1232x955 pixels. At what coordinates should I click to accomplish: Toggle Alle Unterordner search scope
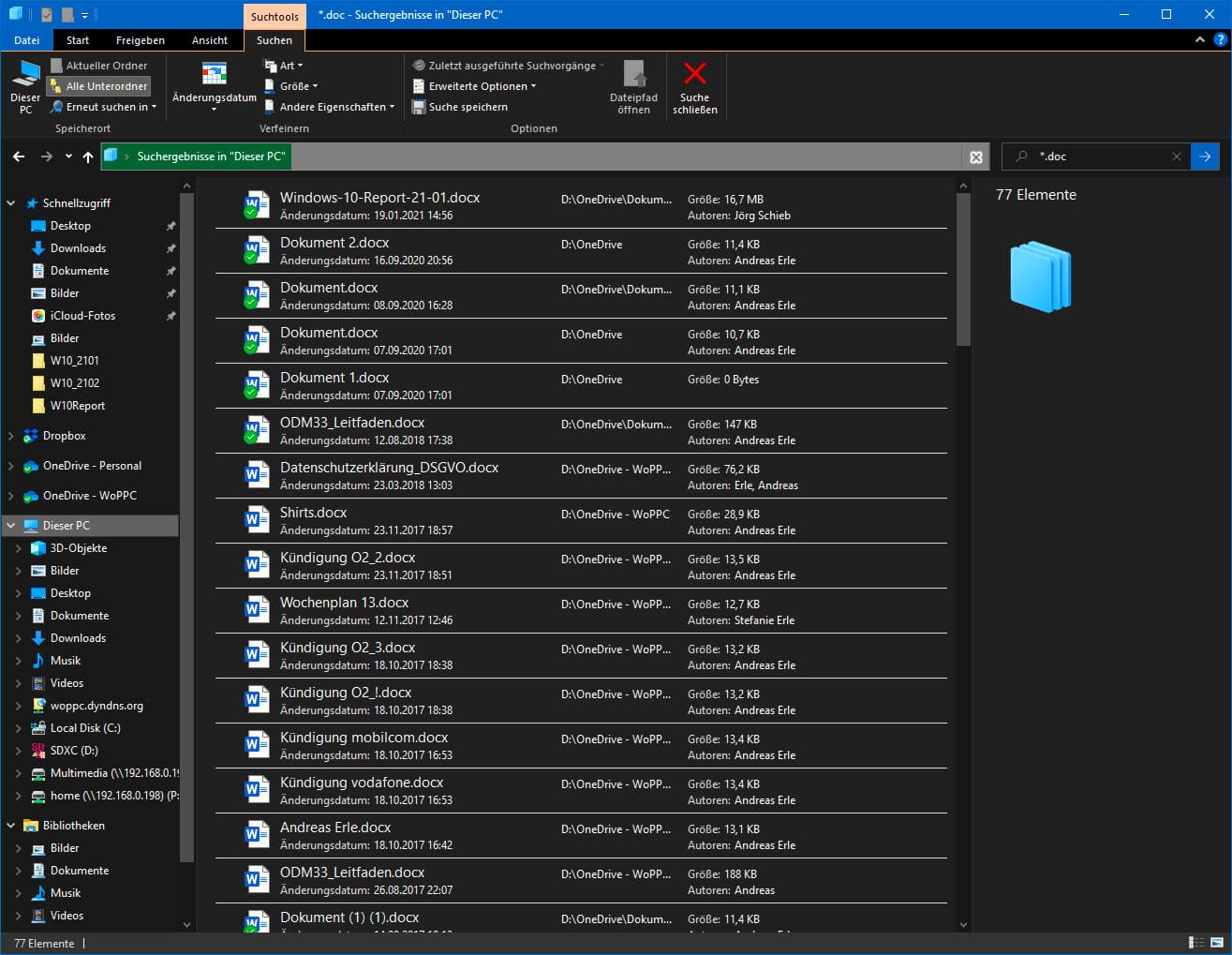tap(99, 86)
